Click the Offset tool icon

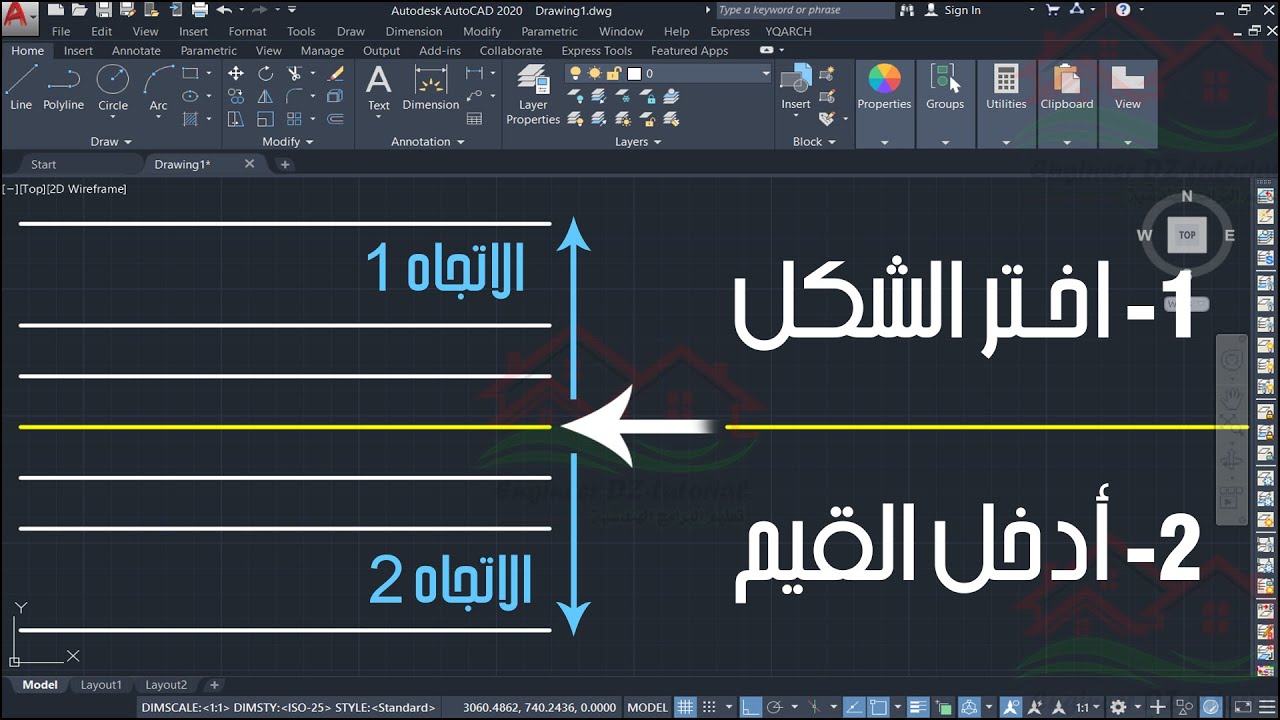click(x=336, y=119)
